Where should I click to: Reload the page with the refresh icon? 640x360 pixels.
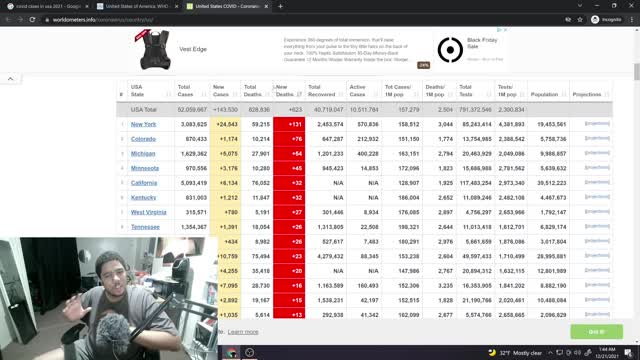tap(32, 20)
